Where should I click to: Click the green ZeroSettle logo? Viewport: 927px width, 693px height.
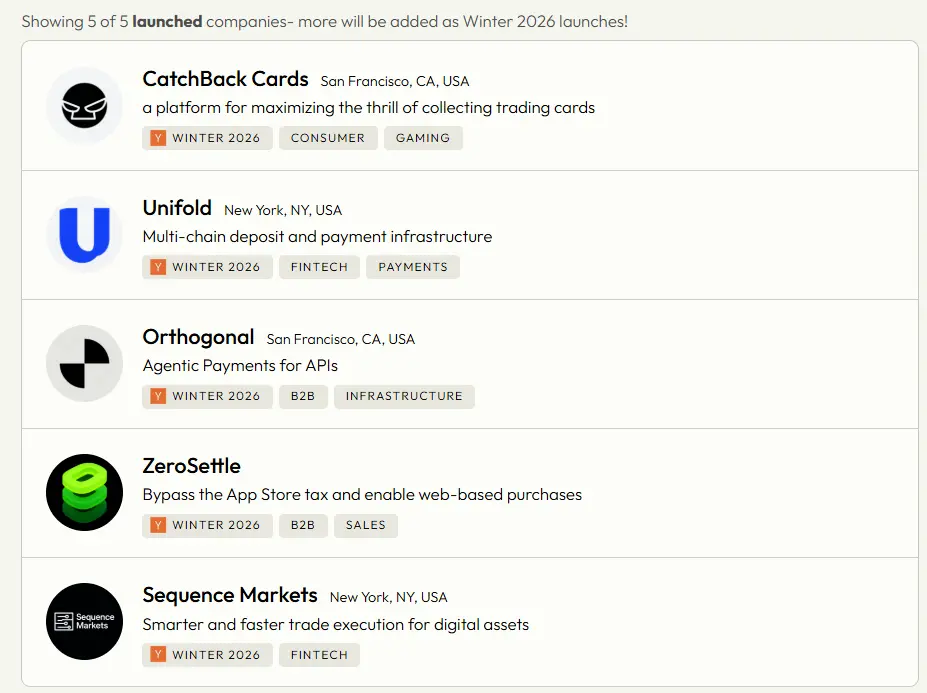[84, 493]
